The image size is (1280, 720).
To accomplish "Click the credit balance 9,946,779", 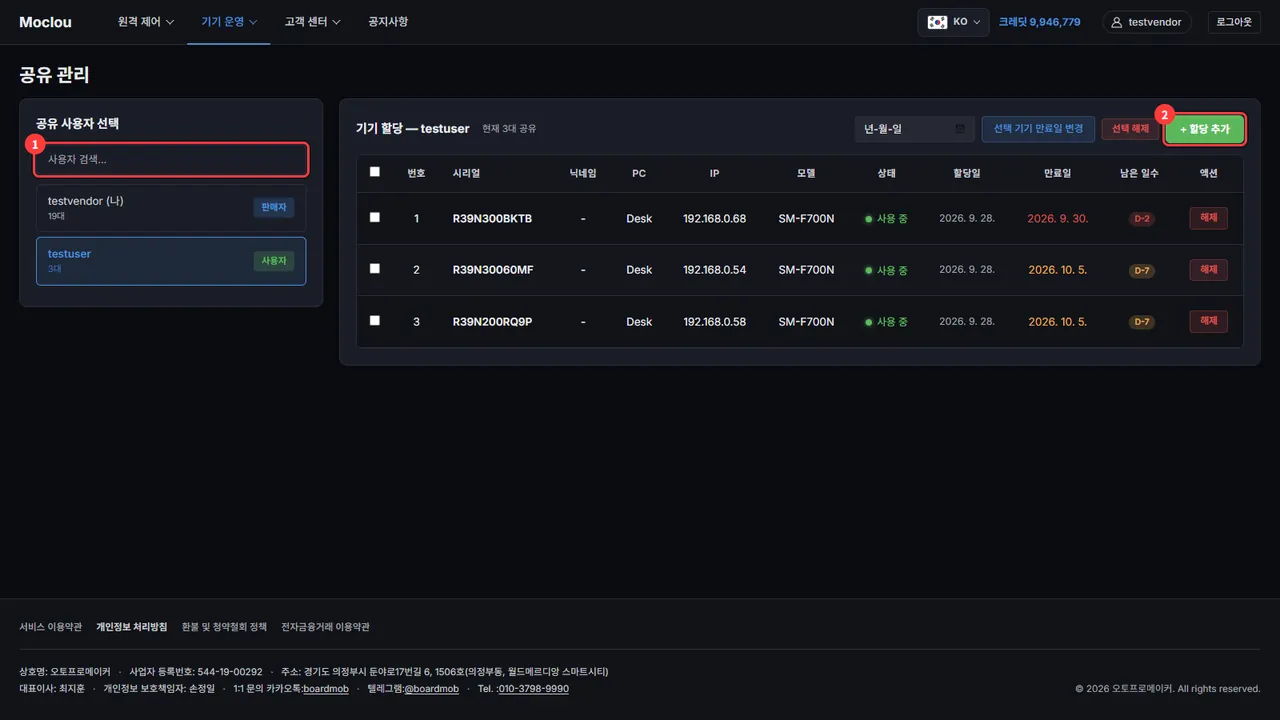I will pos(1039,22).
